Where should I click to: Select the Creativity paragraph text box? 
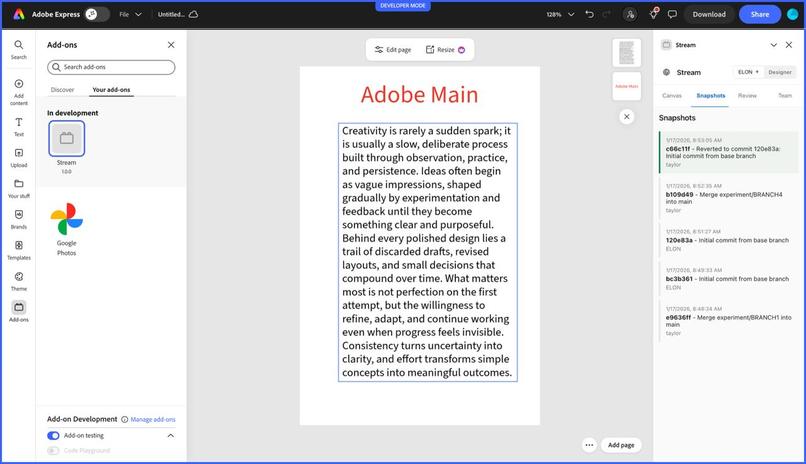coord(428,252)
